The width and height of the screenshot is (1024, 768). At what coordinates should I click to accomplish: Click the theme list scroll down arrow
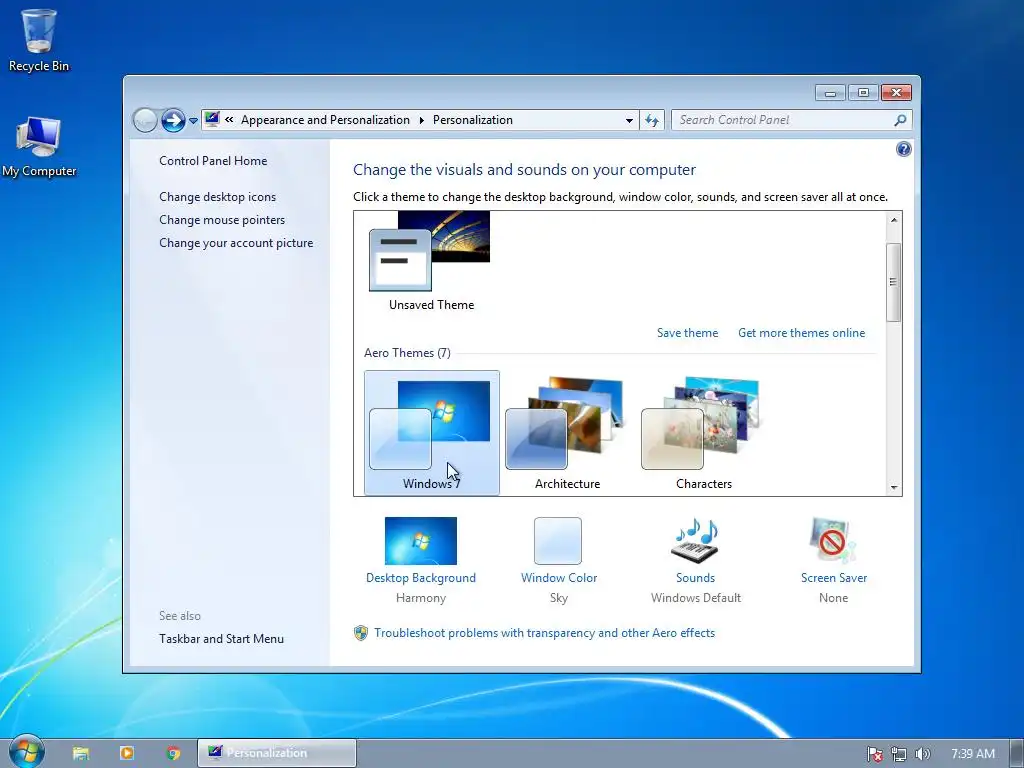coord(894,487)
